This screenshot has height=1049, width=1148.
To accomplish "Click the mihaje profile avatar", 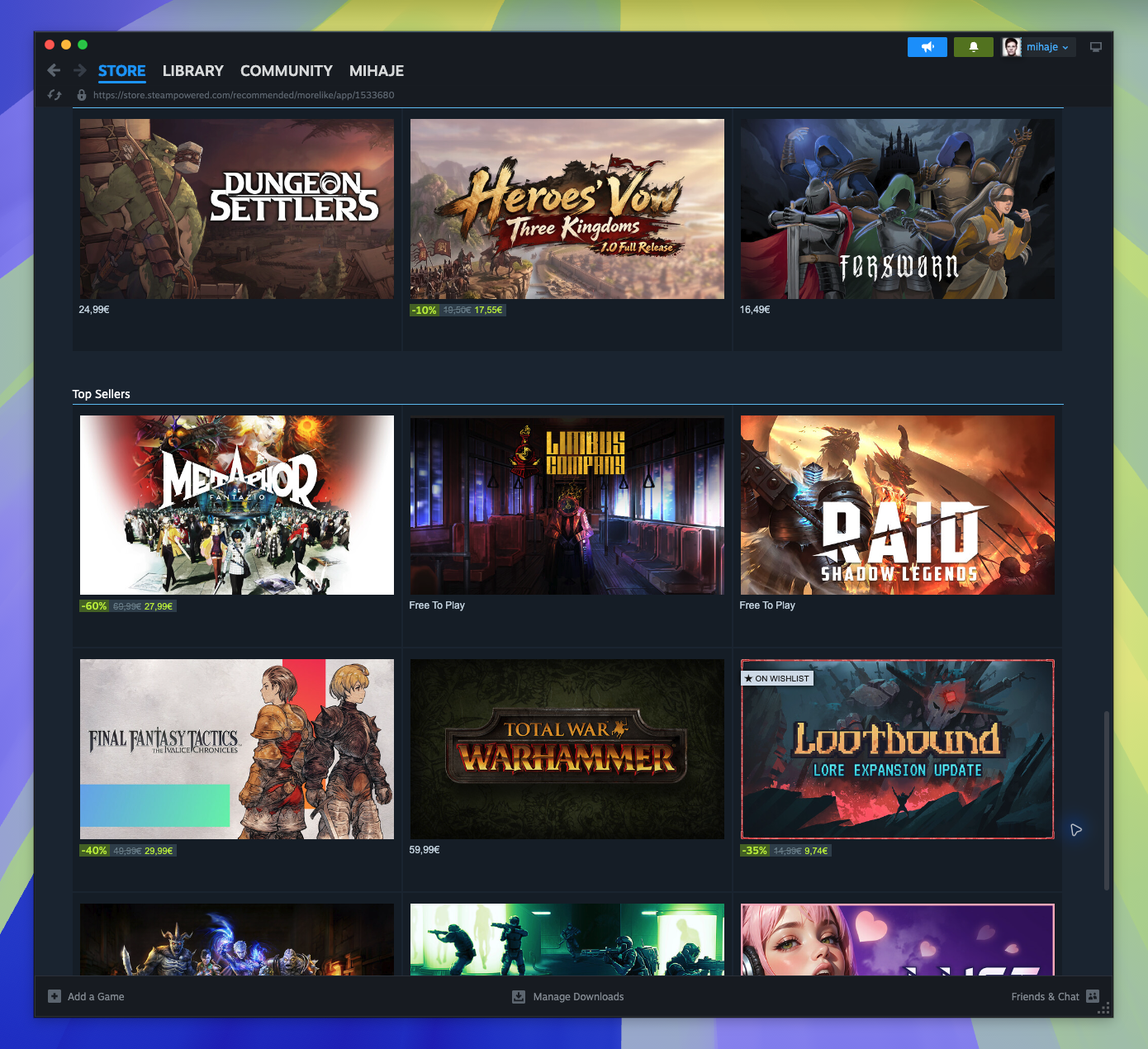I will point(1012,47).
